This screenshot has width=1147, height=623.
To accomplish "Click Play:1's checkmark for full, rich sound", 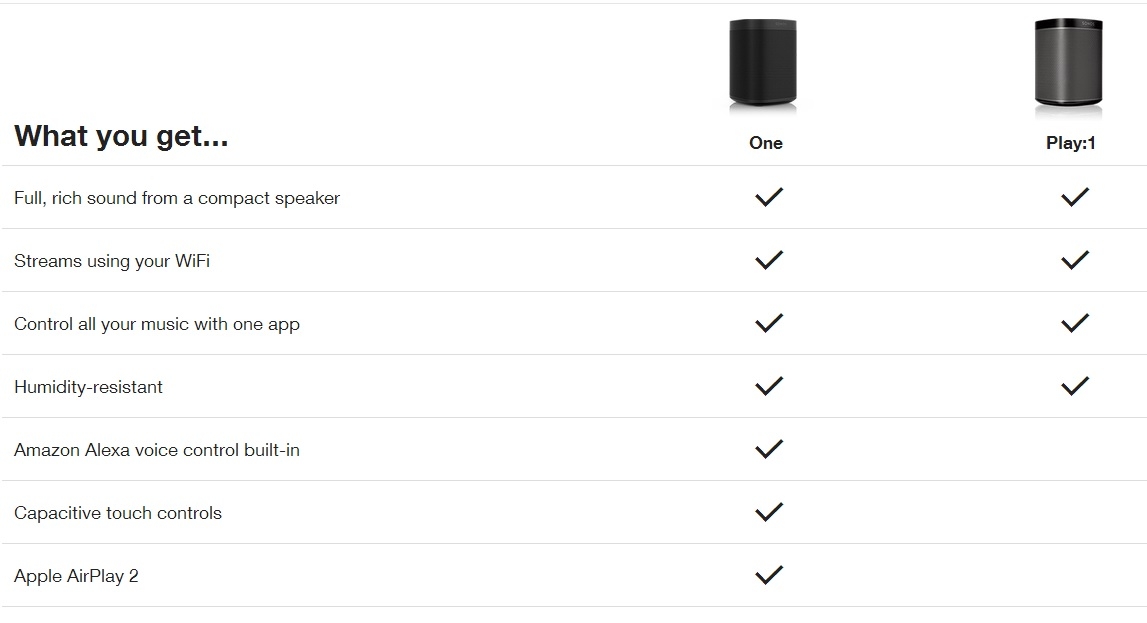I will (1075, 197).
